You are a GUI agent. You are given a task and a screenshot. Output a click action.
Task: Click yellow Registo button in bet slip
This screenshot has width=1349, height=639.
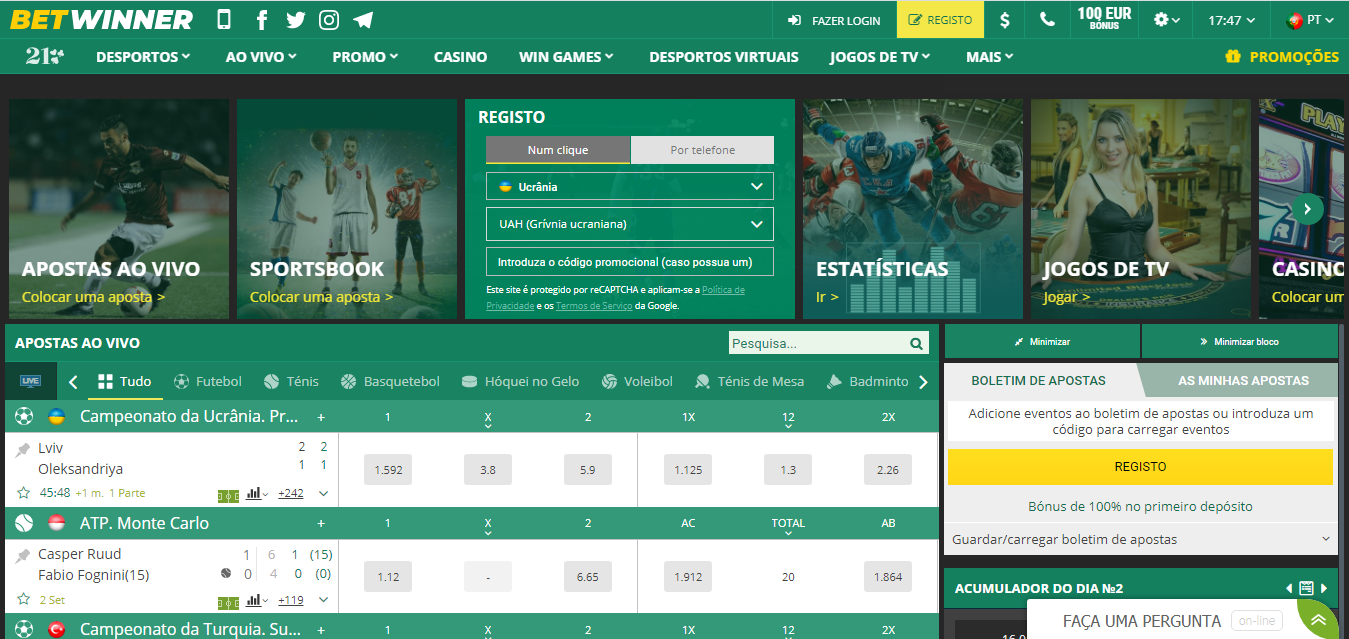[1140, 467]
